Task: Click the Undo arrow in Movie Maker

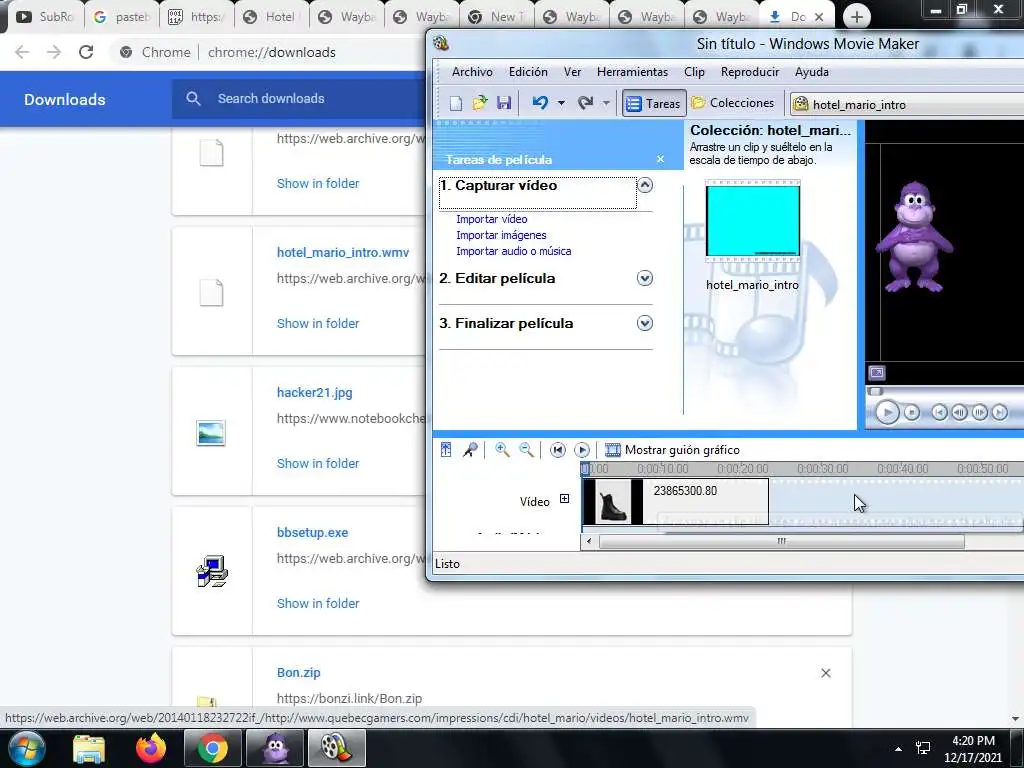Action: (x=540, y=103)
